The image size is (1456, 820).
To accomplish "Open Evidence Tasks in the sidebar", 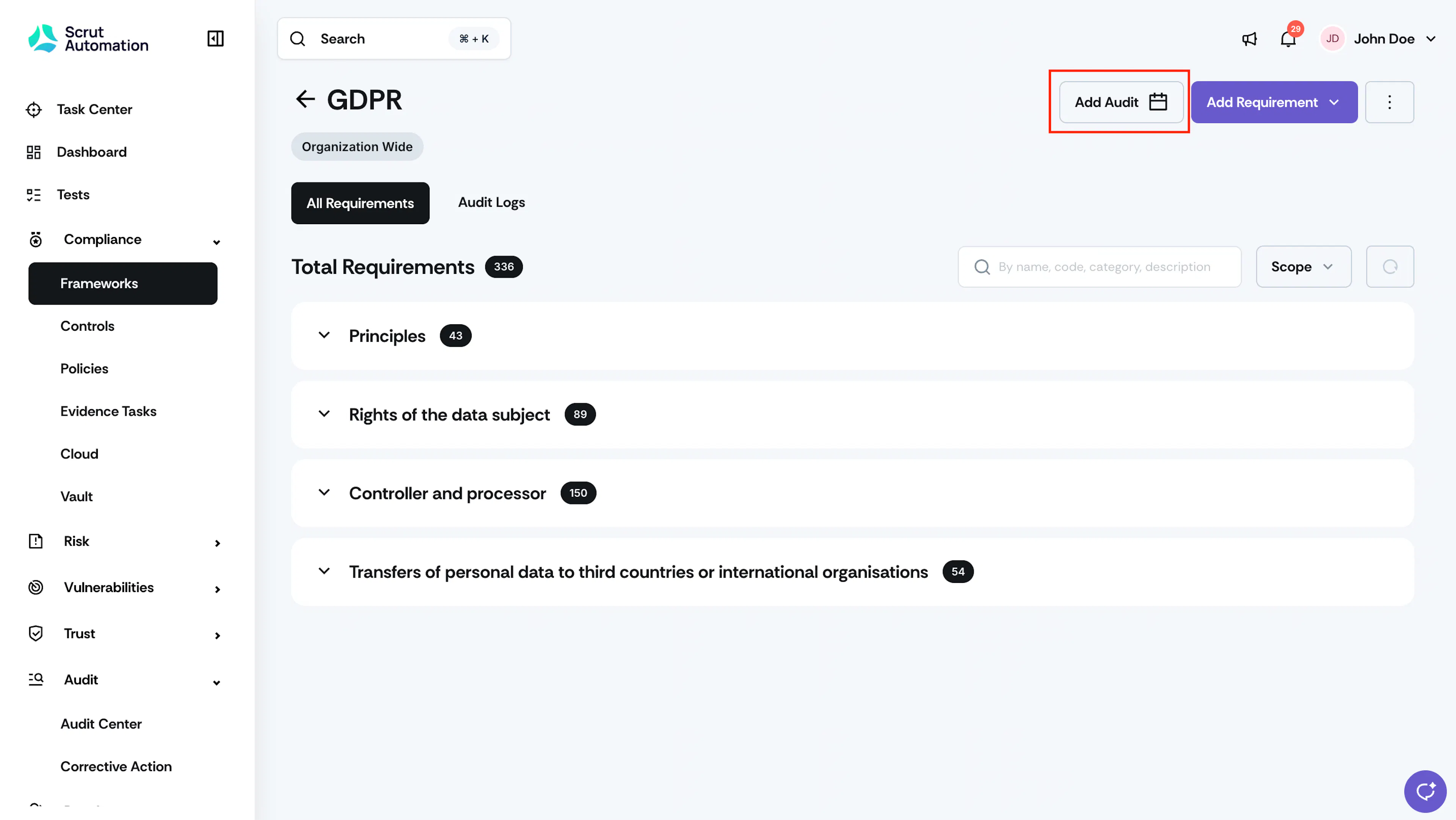I will pos(108,411).
